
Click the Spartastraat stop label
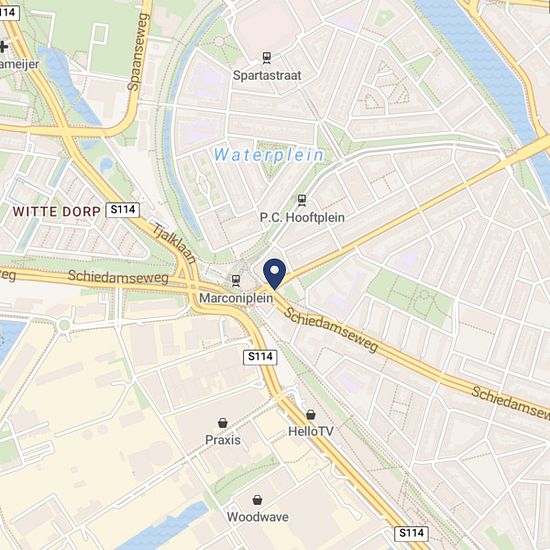tap(267, 75)
